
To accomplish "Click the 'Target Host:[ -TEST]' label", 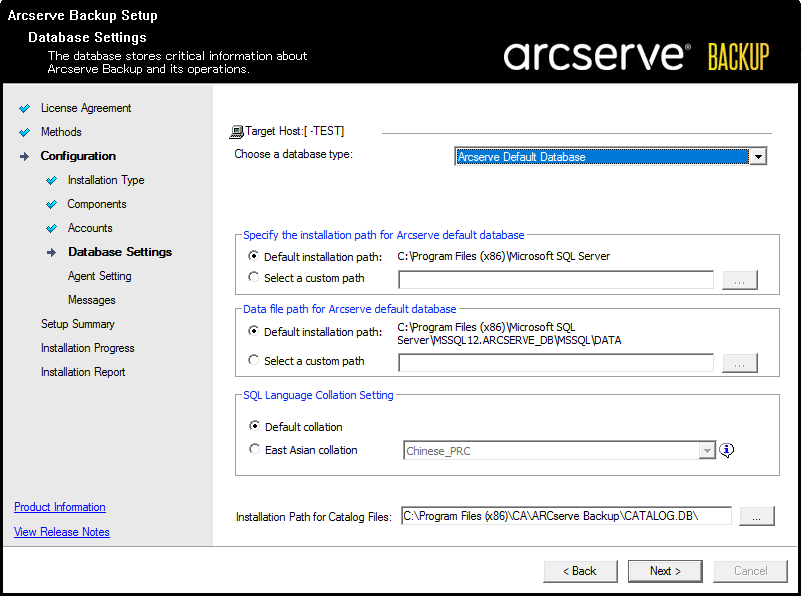I will point(294,131).
